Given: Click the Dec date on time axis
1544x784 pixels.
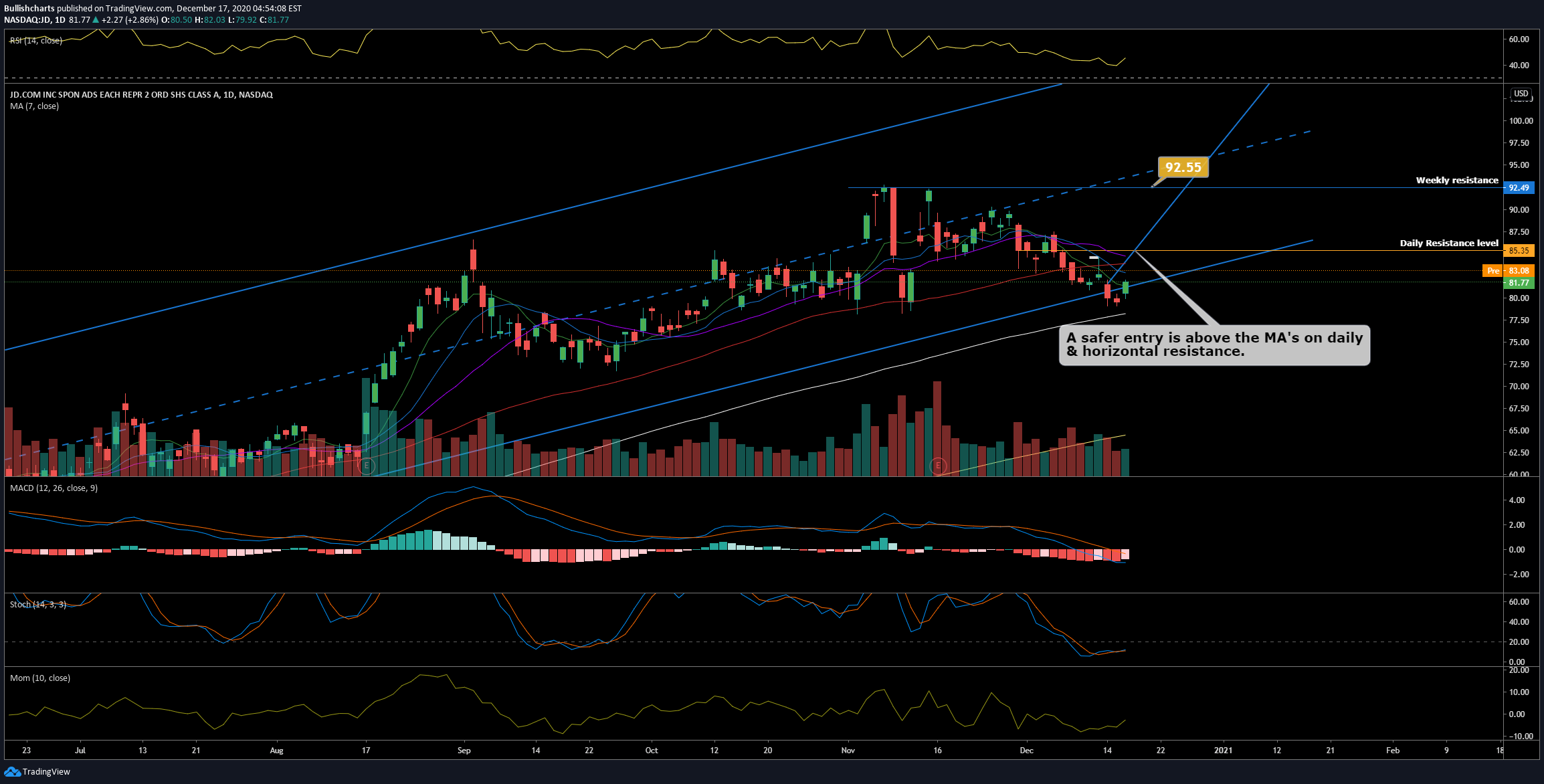Looking at the screenshot, I should (1027, 751).
